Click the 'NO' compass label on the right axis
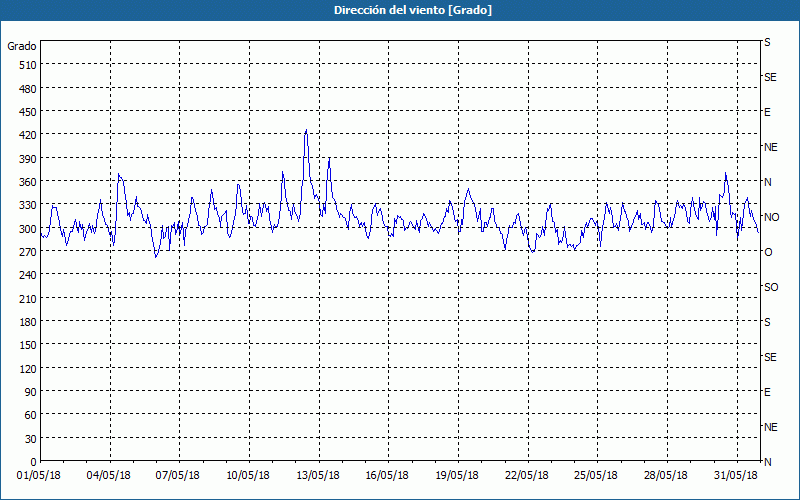 click(x=772, y=217)
